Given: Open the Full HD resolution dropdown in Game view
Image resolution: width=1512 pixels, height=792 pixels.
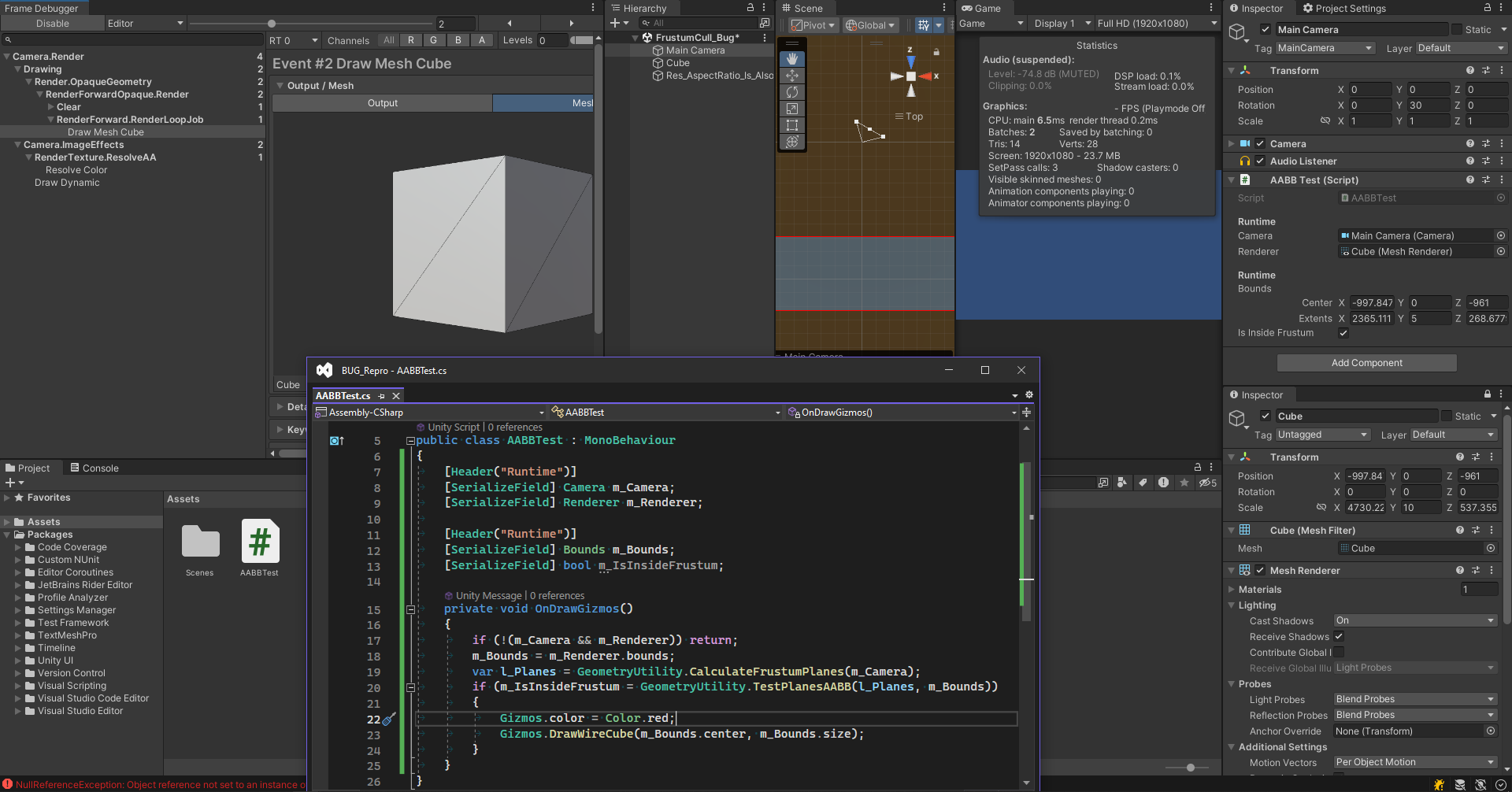Looking at the screenshot, I should tap(1156, 23).
